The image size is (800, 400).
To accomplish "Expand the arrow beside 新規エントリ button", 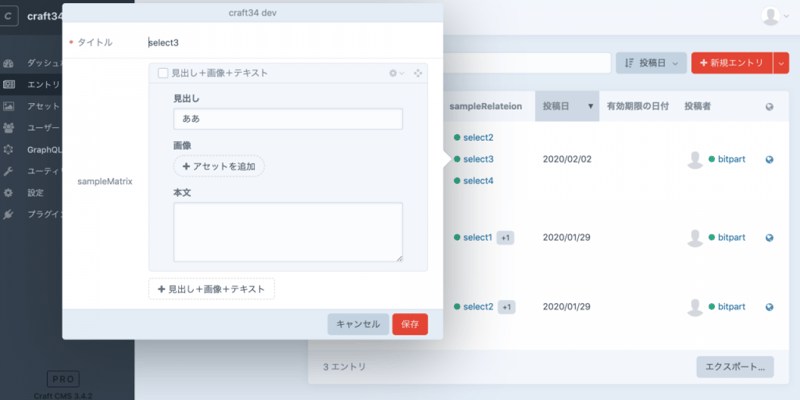I will (781, 63).
